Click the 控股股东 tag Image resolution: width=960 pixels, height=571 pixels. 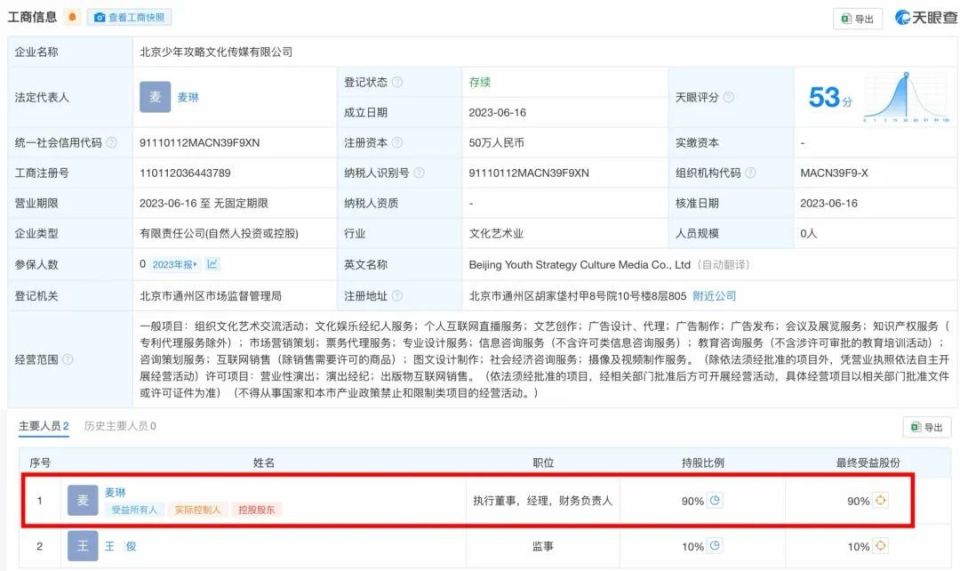pyautogui.click(x=257, y=510)
